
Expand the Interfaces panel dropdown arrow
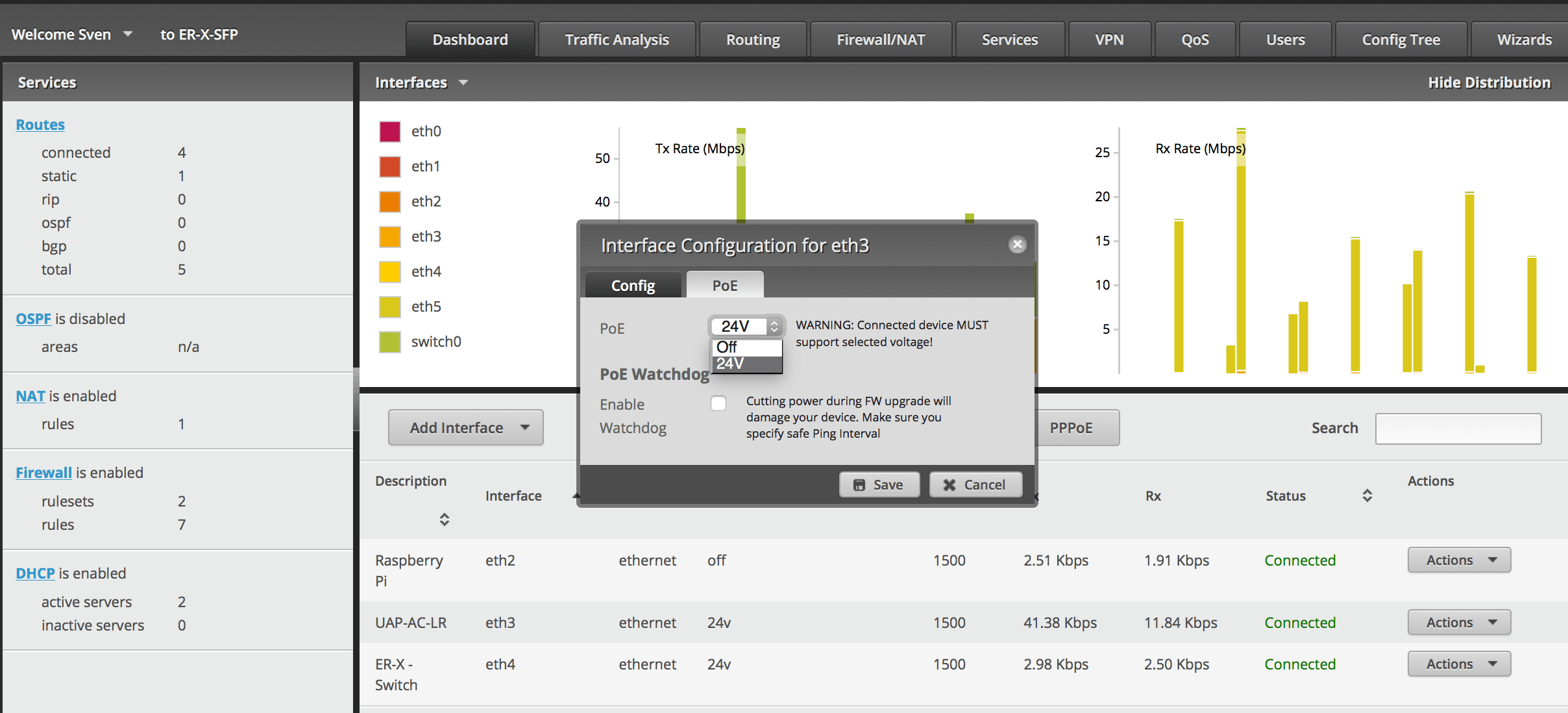tap(463, 82)
